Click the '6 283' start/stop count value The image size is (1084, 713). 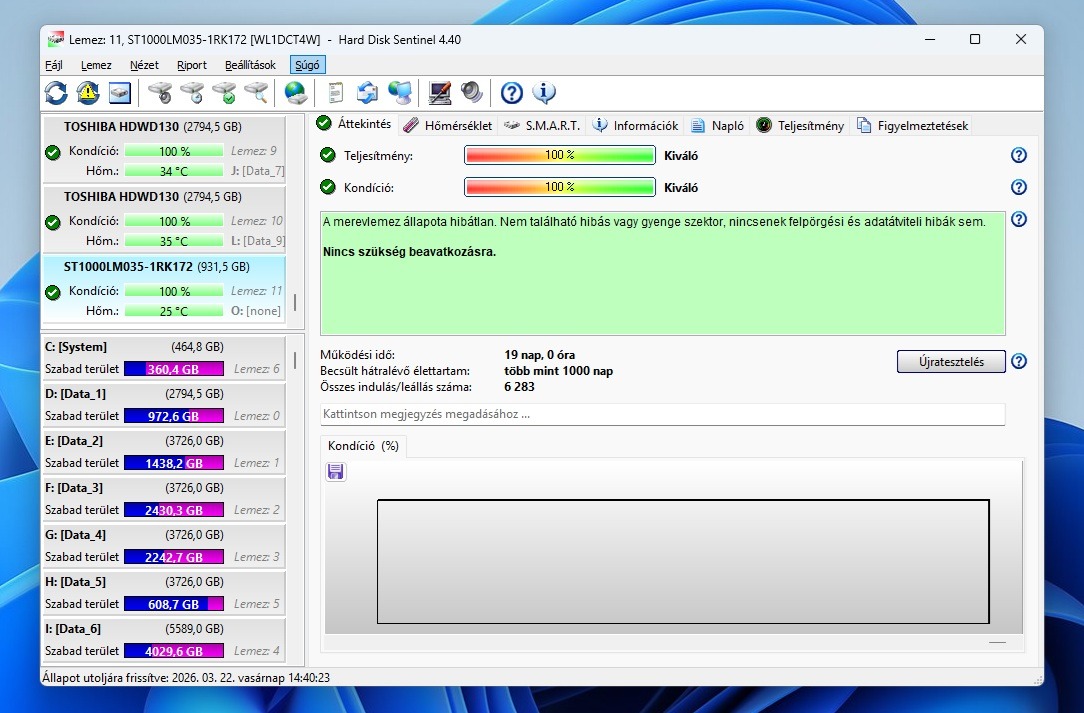pyautogui.click(x=519, y=387)
